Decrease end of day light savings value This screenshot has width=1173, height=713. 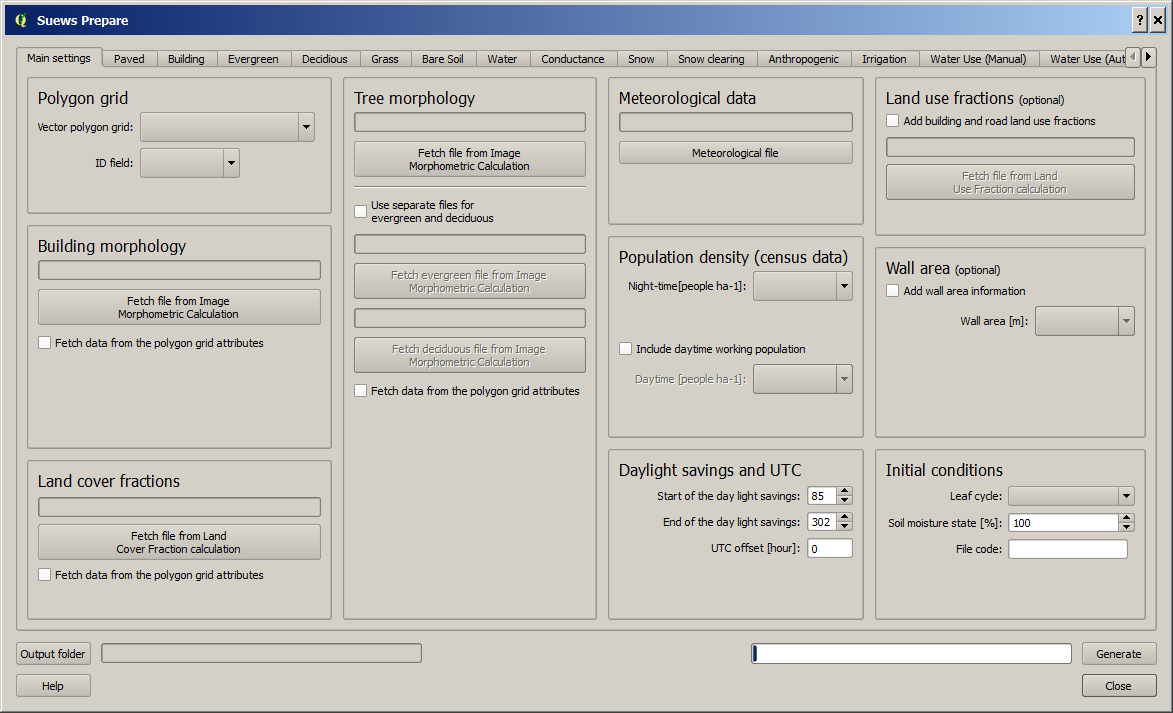pos(845,527)
